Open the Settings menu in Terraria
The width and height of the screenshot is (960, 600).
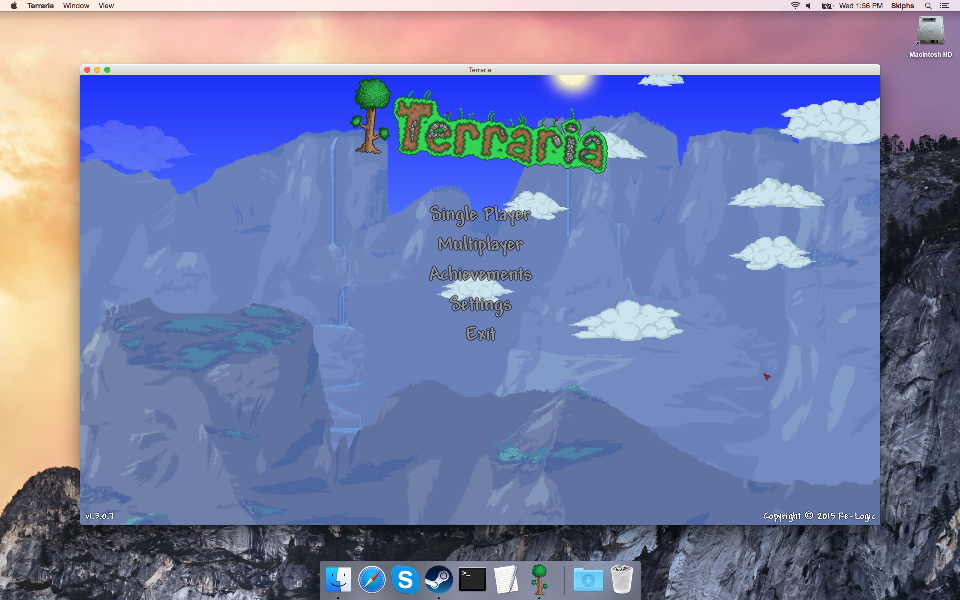tap(480, 304)
